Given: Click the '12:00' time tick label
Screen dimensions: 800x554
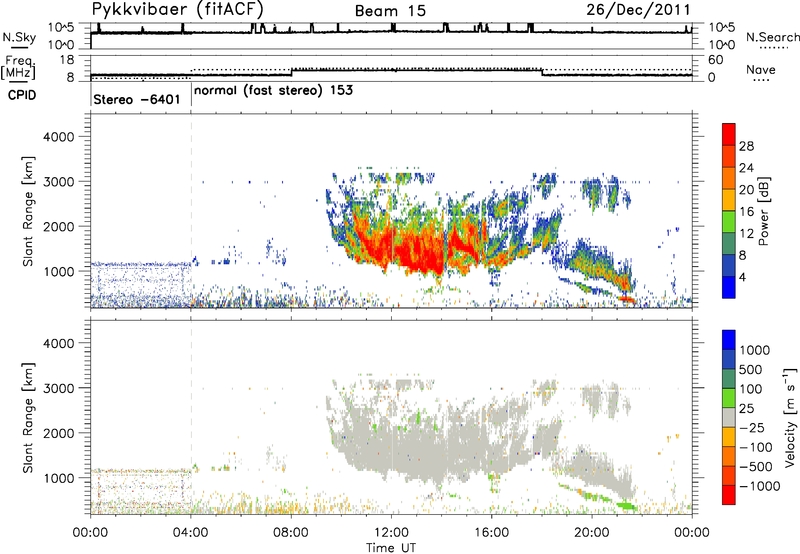Looking at the screenshot, I should coord(391,533).
